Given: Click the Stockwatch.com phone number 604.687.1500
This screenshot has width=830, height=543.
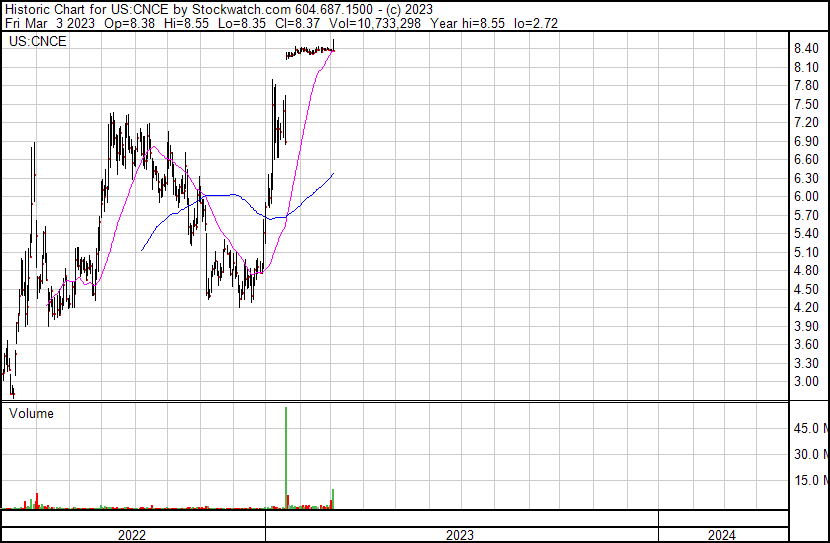Looking at the screenshot, I should tap(333, 9).
